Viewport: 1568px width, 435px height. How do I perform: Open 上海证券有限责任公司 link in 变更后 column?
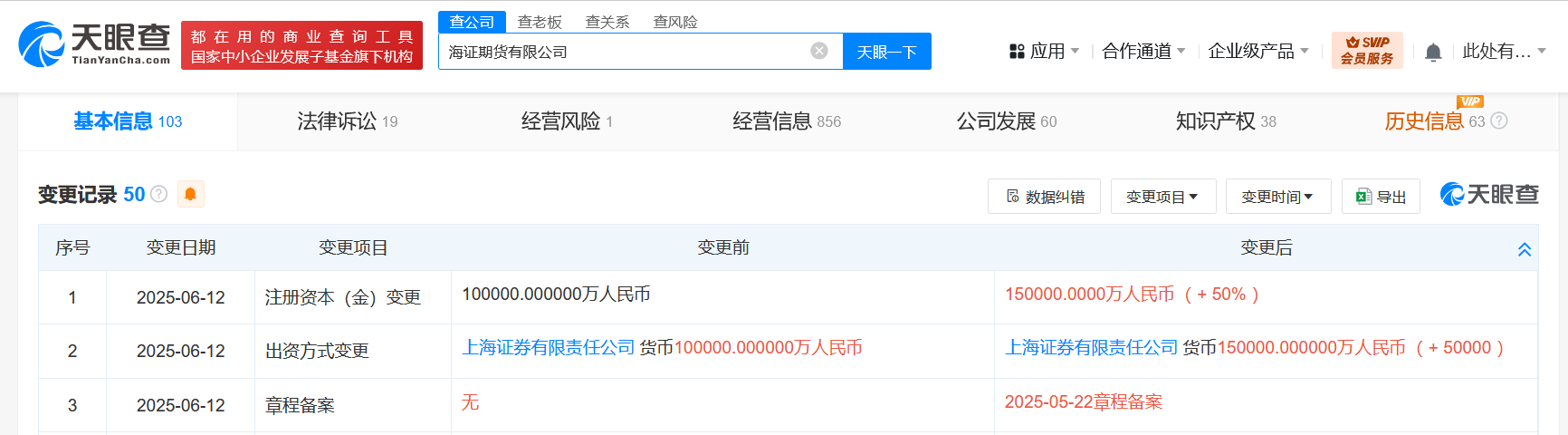1092,348
